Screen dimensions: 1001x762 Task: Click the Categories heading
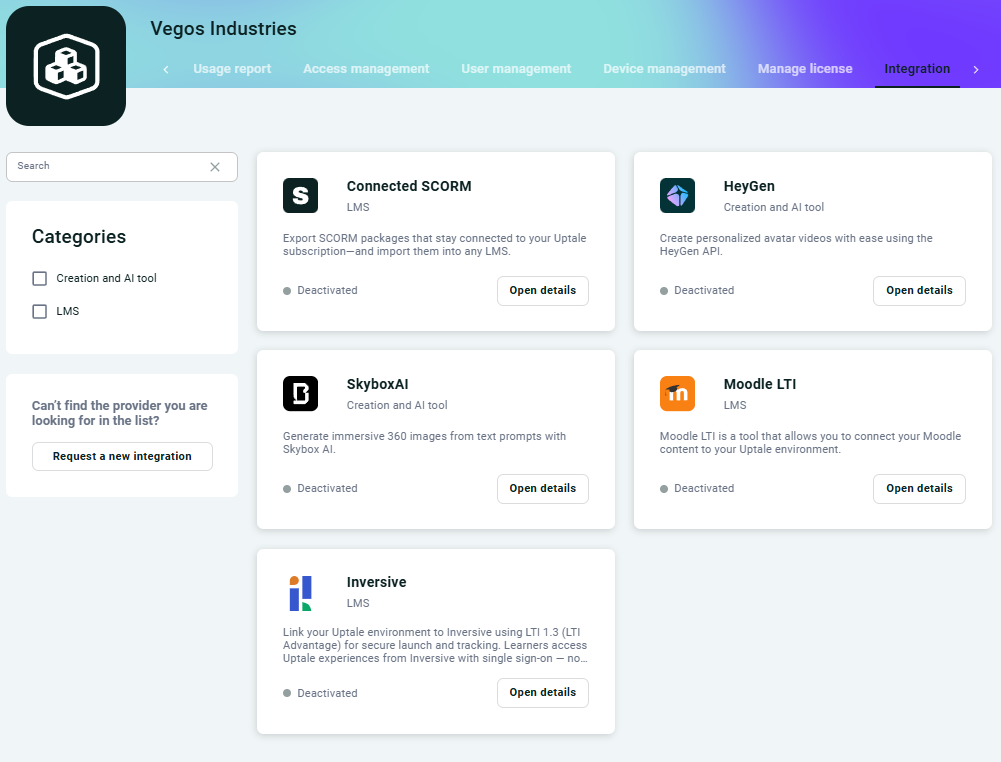(79, 237)
